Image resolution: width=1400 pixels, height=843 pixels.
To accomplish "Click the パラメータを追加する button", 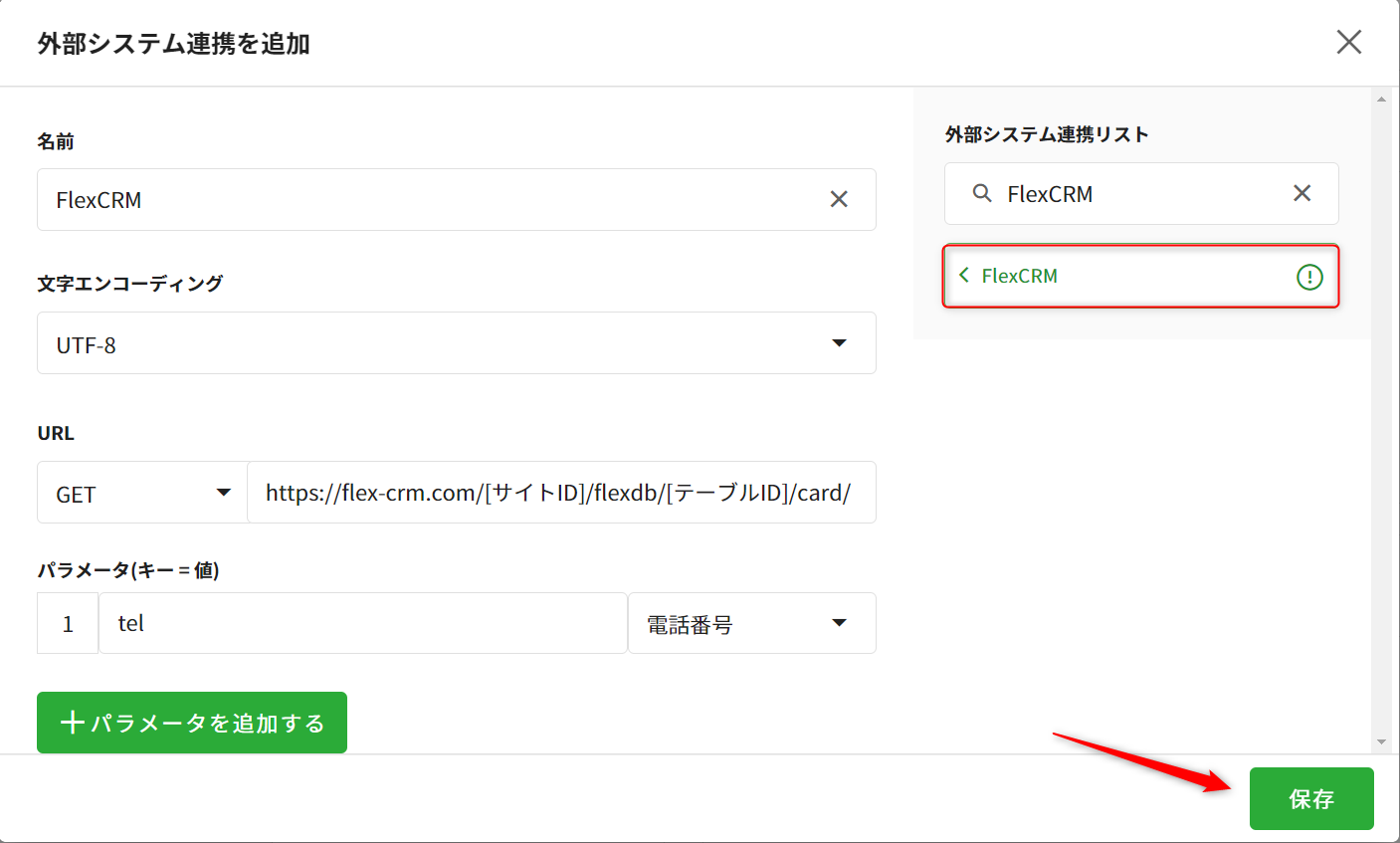I will [x=192, y=723].
